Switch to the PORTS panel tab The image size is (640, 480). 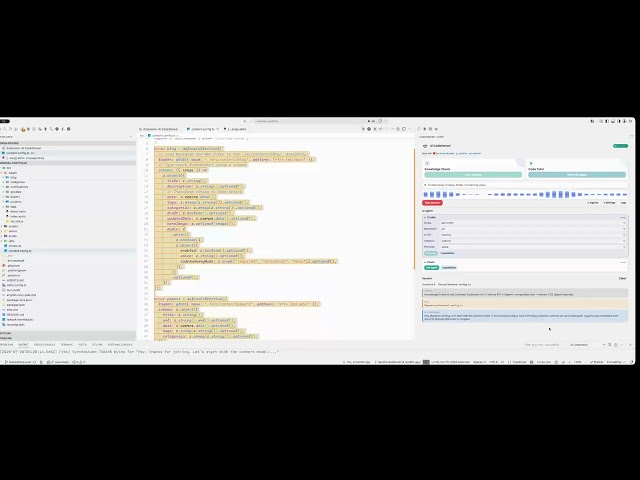point(82,344)
